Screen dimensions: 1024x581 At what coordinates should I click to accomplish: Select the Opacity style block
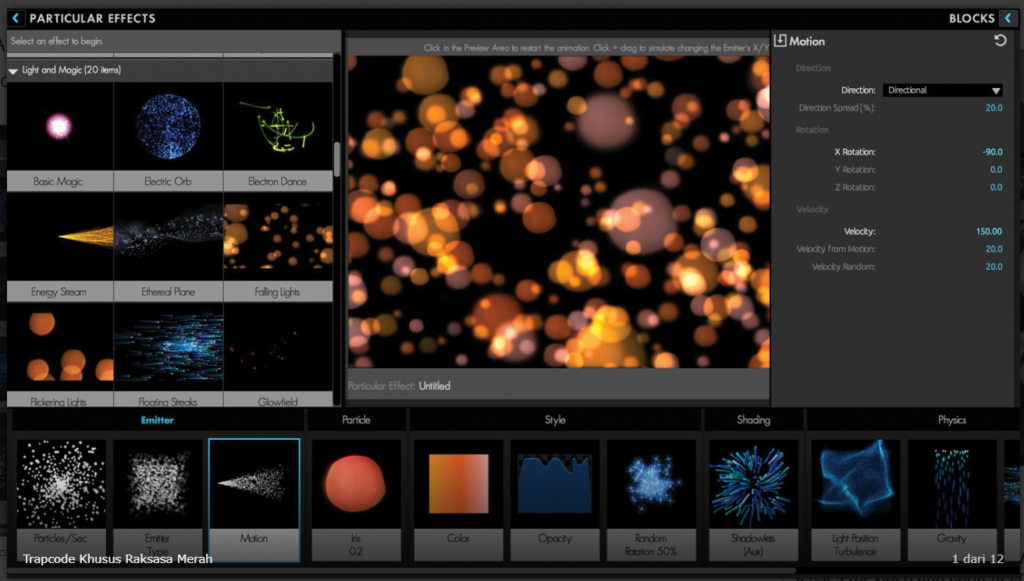(554, 499)
